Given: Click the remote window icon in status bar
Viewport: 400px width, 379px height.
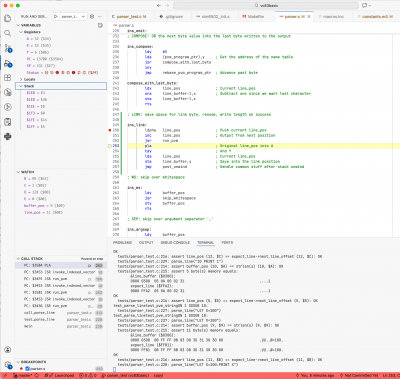Looking at the screenshot, I should tap(5, 375).
